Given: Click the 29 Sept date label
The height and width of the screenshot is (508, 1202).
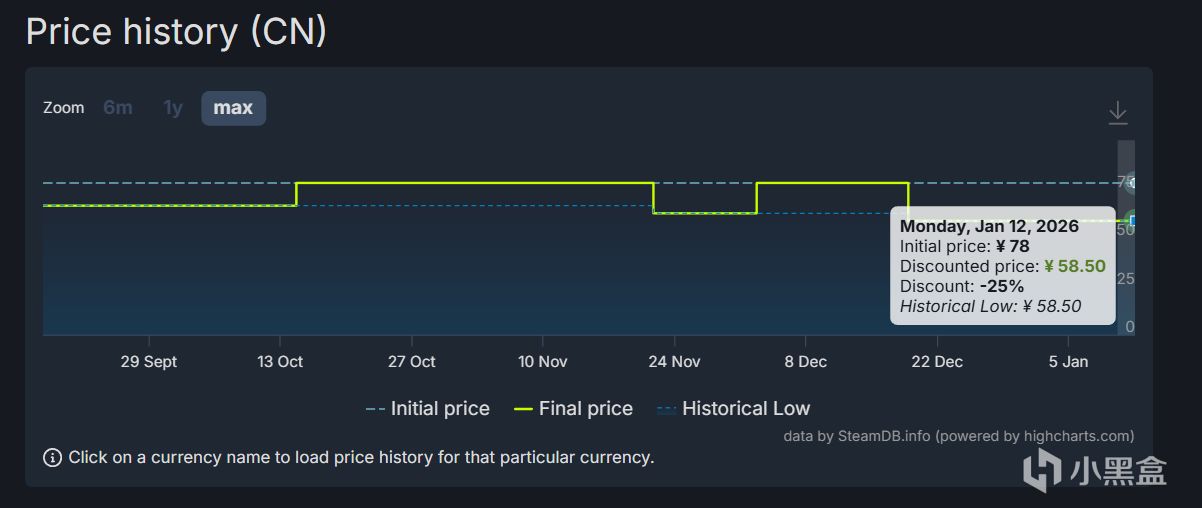Looking at the screenshot, I should [x=149, y=362].
